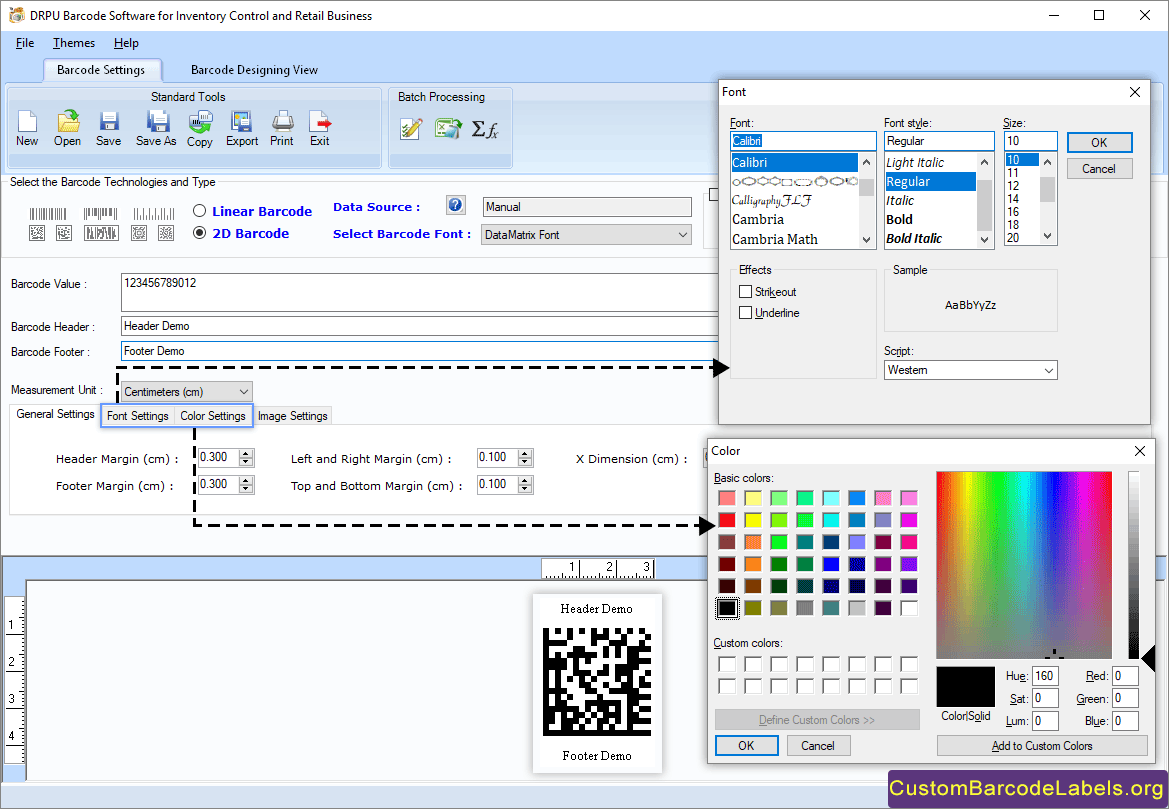Choose Light Italic in the Font style list
This screenshot has height=809, width=1169.
coord(916,163)
